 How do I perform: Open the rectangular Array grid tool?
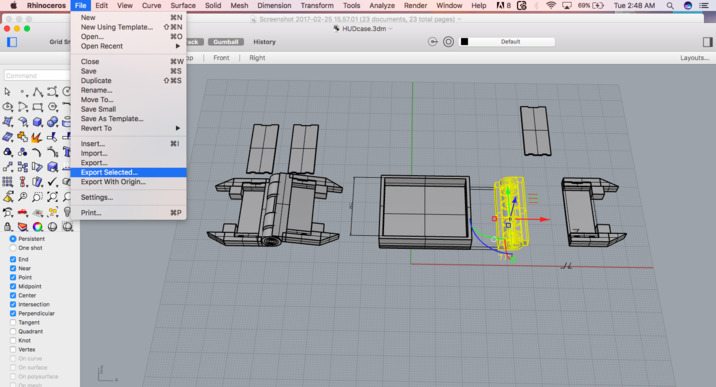(x=7, y=182)
